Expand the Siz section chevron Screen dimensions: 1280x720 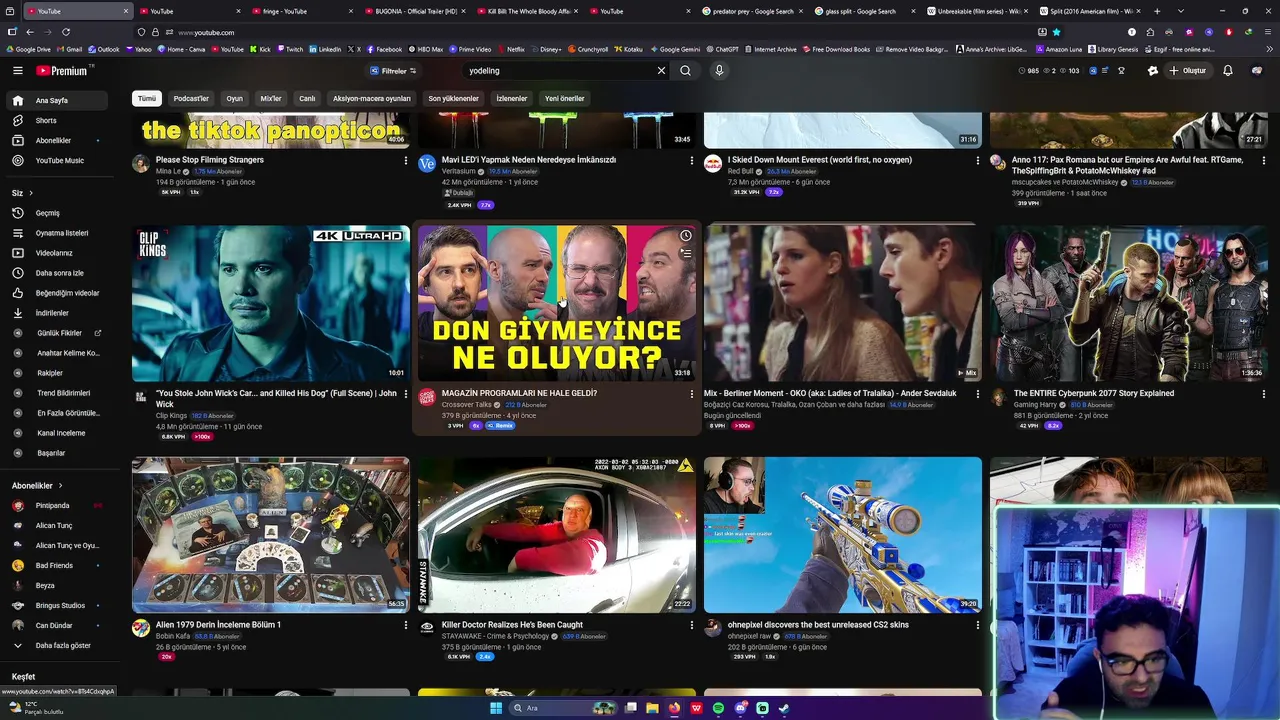31,193
